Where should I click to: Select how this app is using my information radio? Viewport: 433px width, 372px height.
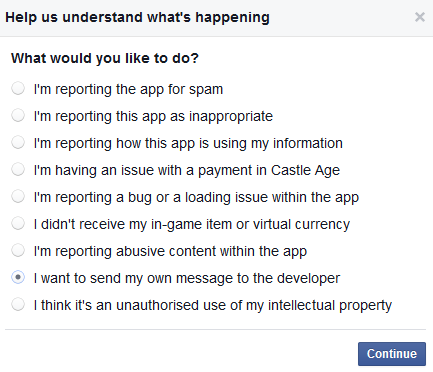(x=18, y=143)
